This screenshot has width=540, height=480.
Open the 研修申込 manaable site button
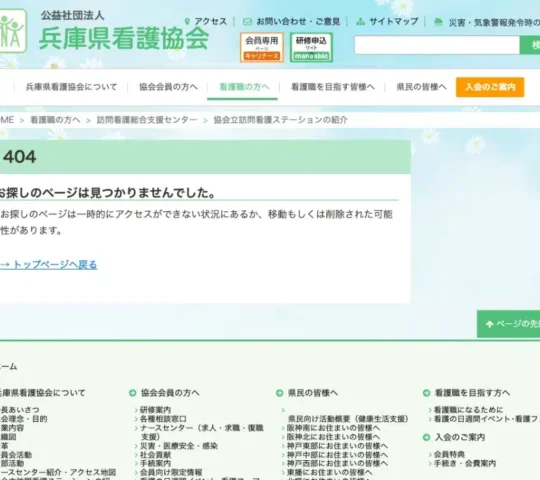311,48
